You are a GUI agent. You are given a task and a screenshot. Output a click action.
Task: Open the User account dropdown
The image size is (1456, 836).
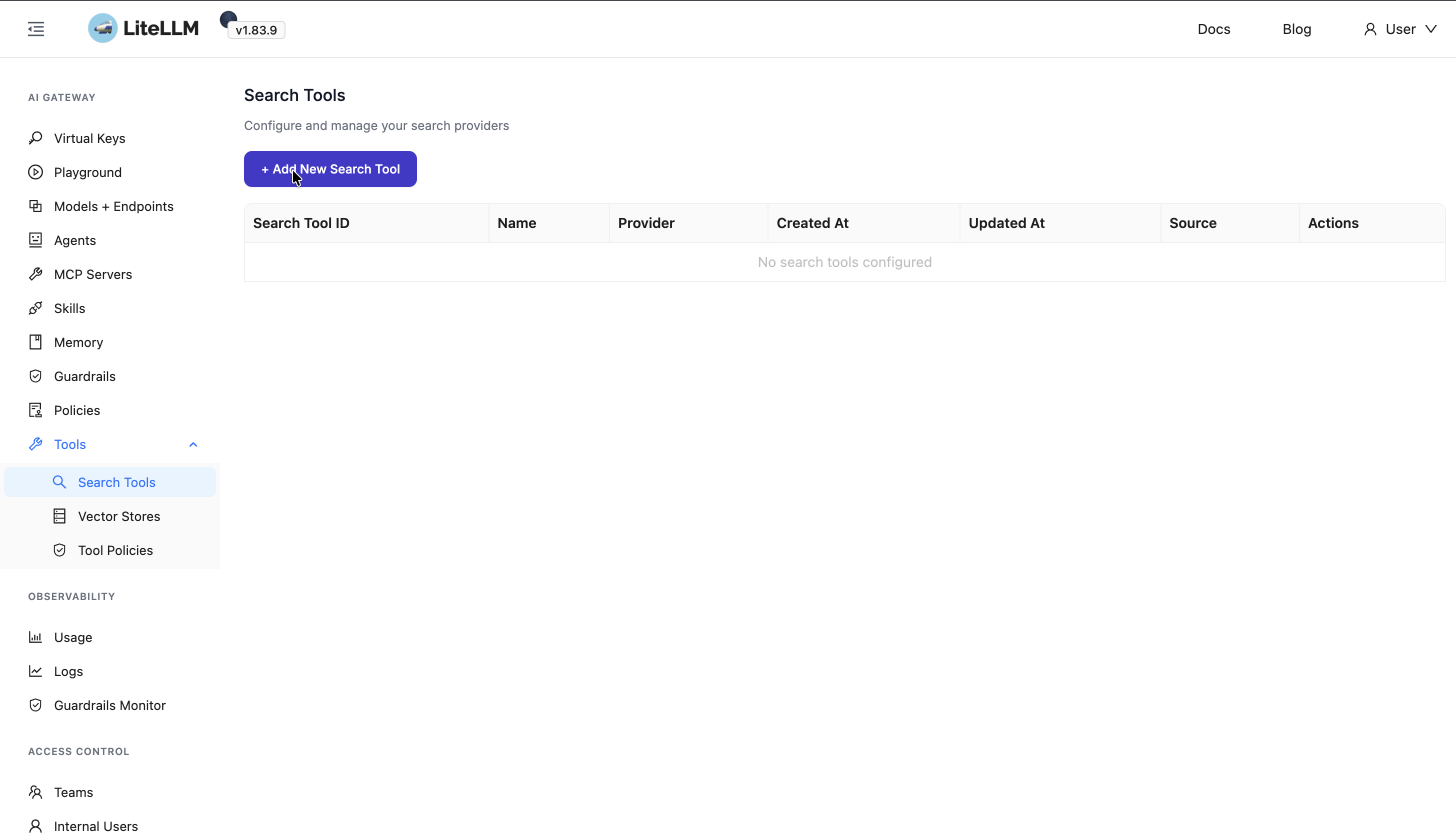pyautogui.click(x=1399, y=29)
